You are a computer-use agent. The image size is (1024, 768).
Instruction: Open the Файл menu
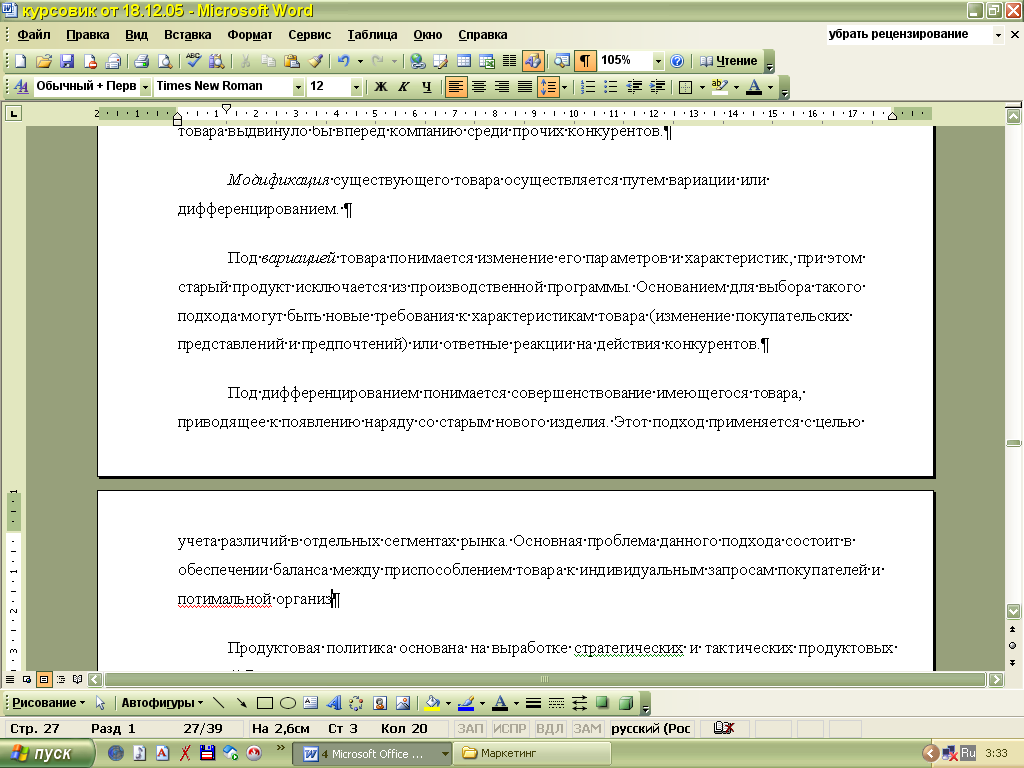tap(34, 35)
